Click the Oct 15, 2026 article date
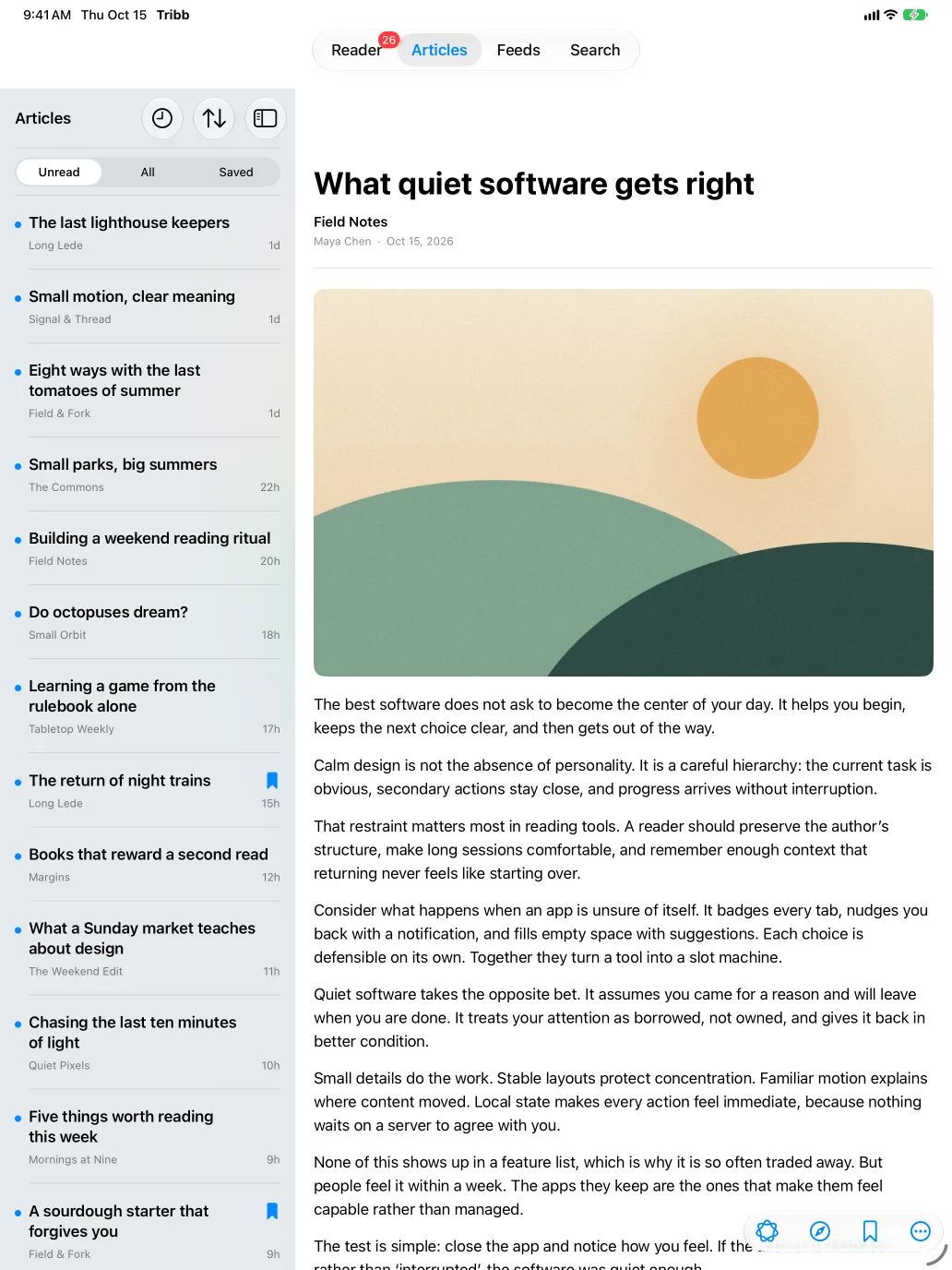 coord(420,242)
